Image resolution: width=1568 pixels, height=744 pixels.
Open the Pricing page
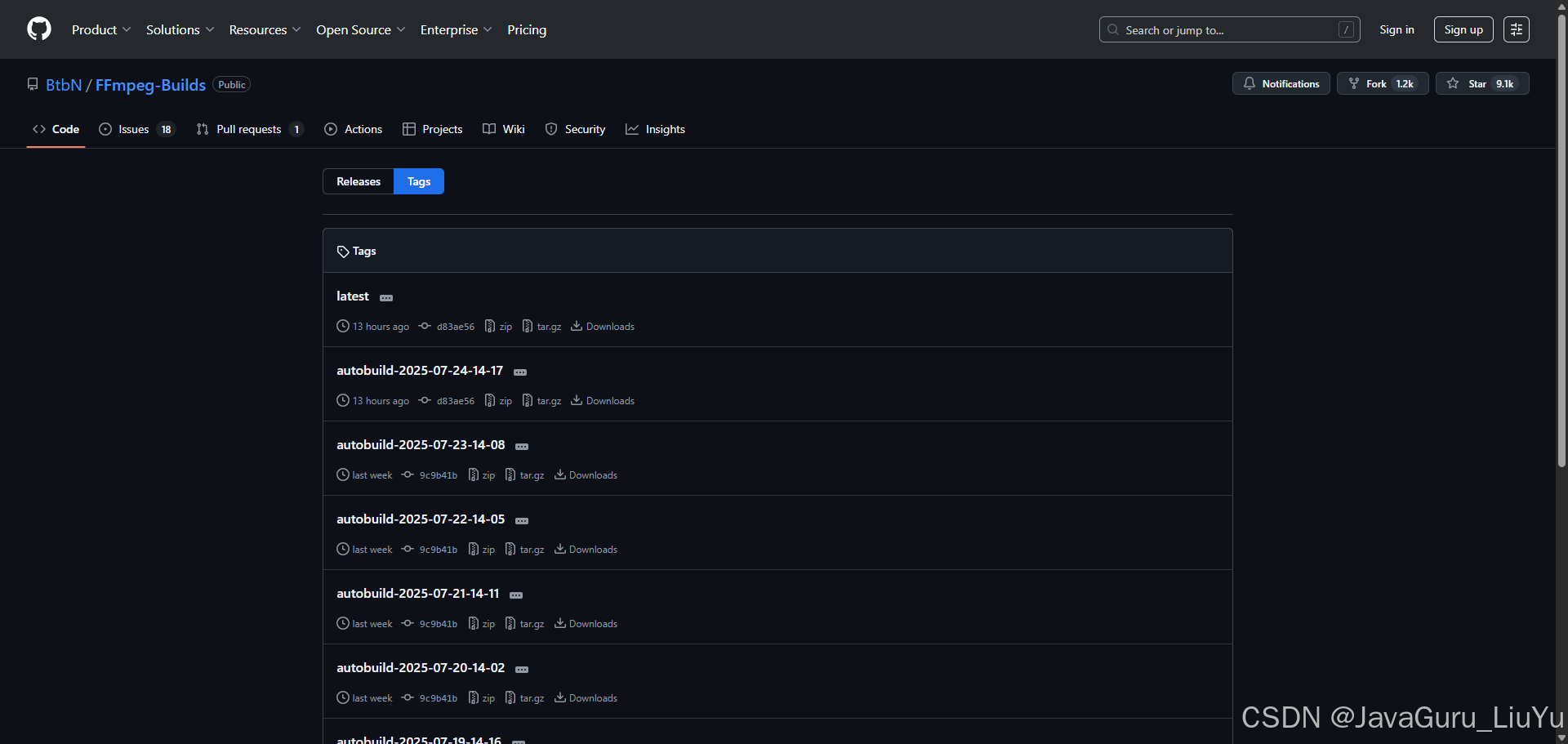[x=527, y=29]
